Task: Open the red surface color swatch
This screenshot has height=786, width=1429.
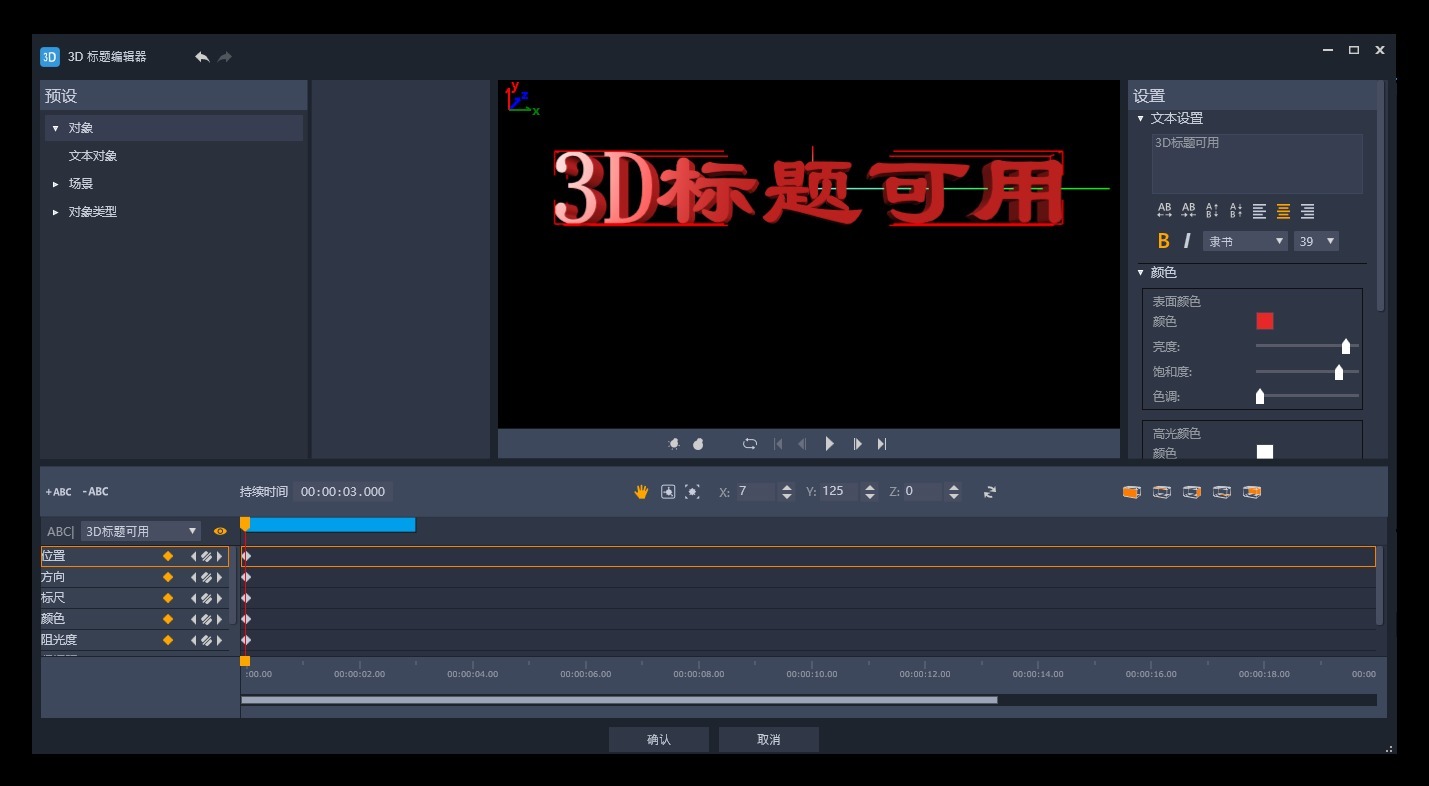Action: (1265, 321)
